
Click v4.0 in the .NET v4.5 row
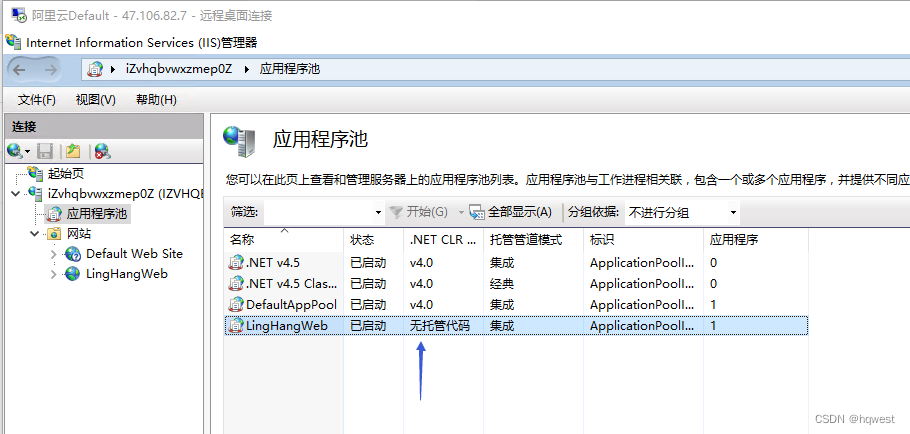tap(421, 263)
